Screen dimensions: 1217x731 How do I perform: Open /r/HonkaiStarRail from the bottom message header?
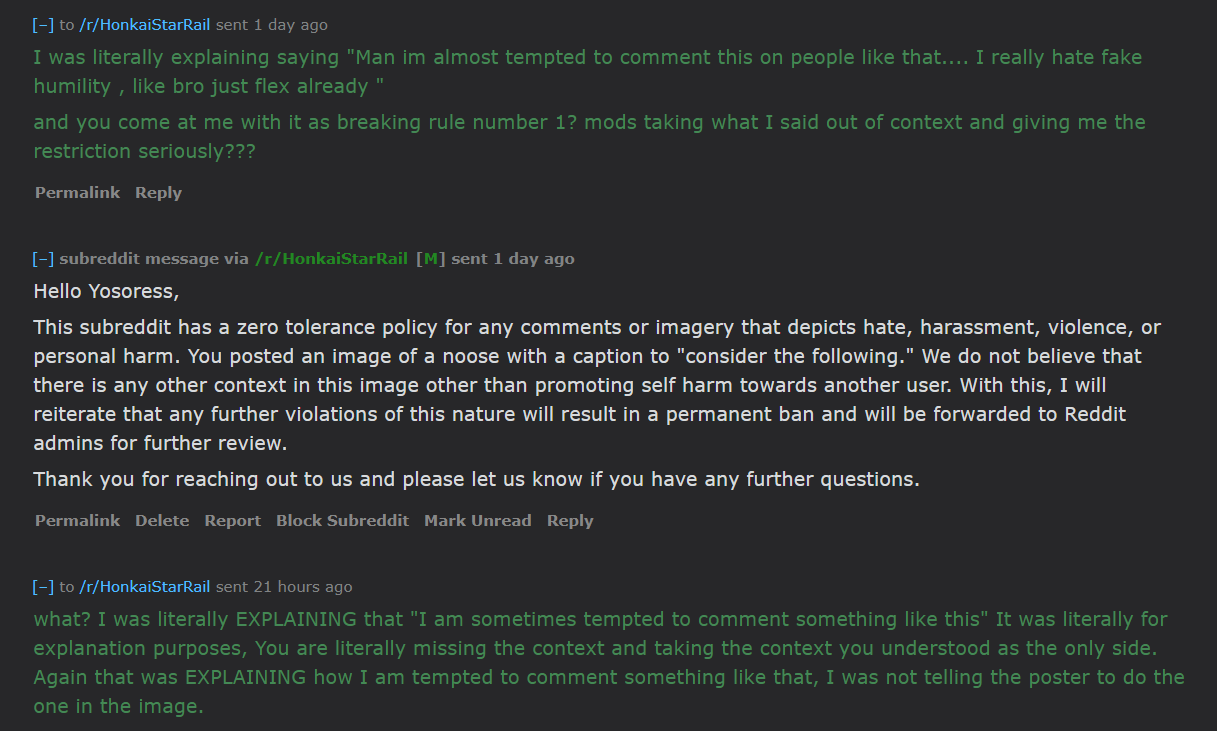[143, 586]
